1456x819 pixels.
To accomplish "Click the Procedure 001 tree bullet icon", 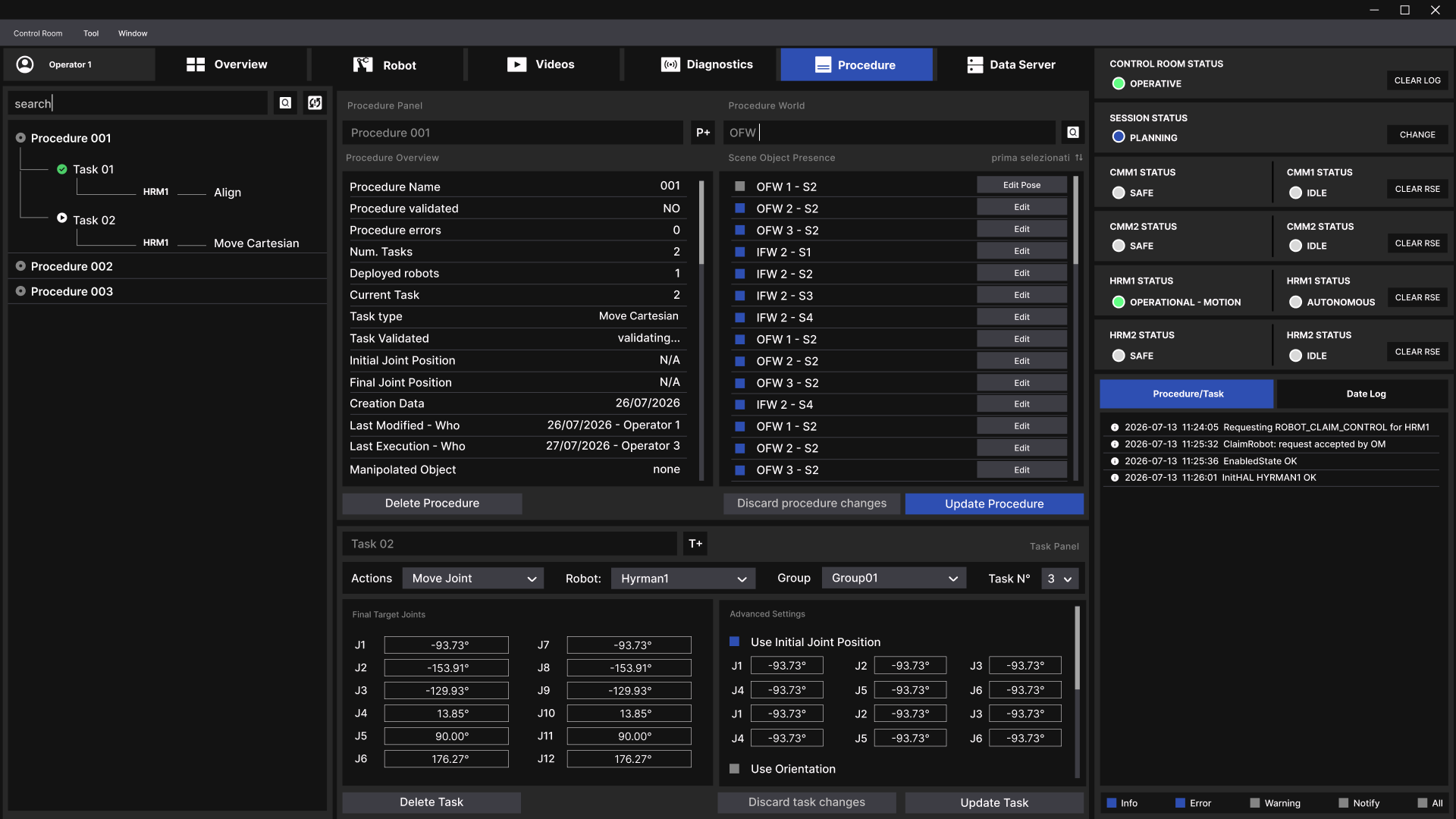I will 20,138.
